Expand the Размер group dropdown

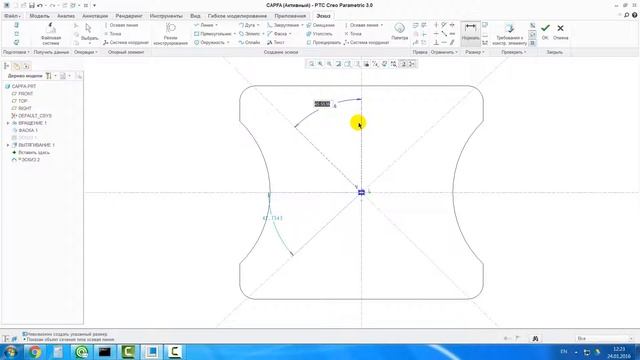pyautogui.click(x=475, y=52)
